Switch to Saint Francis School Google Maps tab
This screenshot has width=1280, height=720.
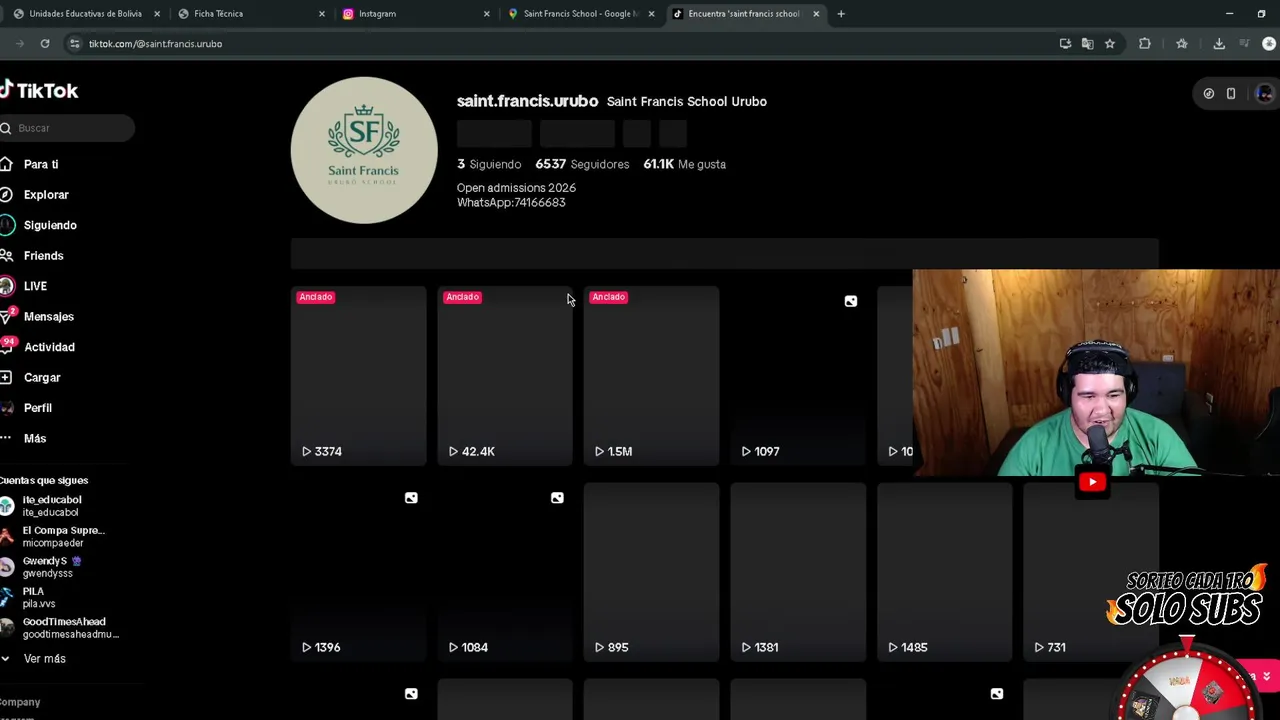580,14
